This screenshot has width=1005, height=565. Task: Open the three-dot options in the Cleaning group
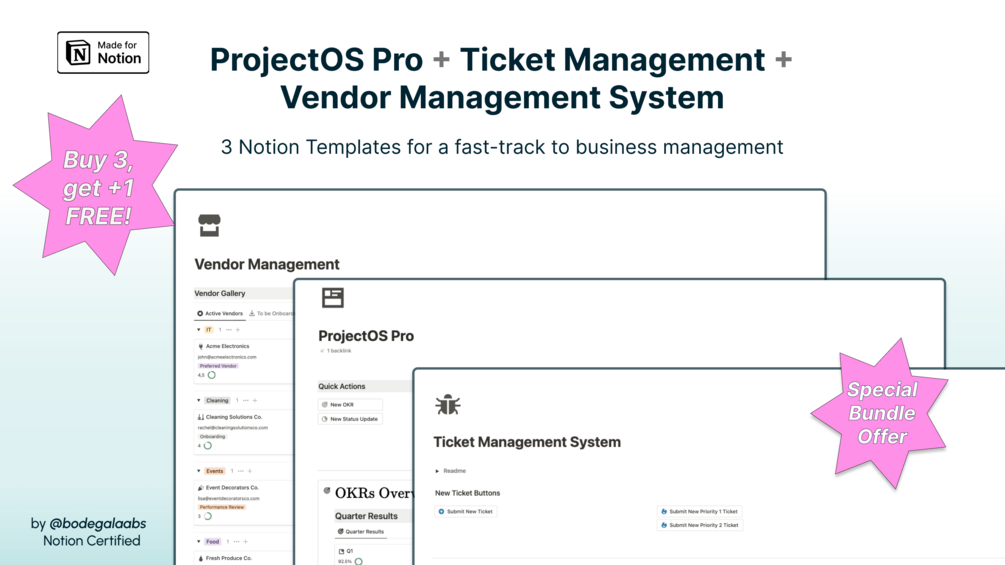245,400
